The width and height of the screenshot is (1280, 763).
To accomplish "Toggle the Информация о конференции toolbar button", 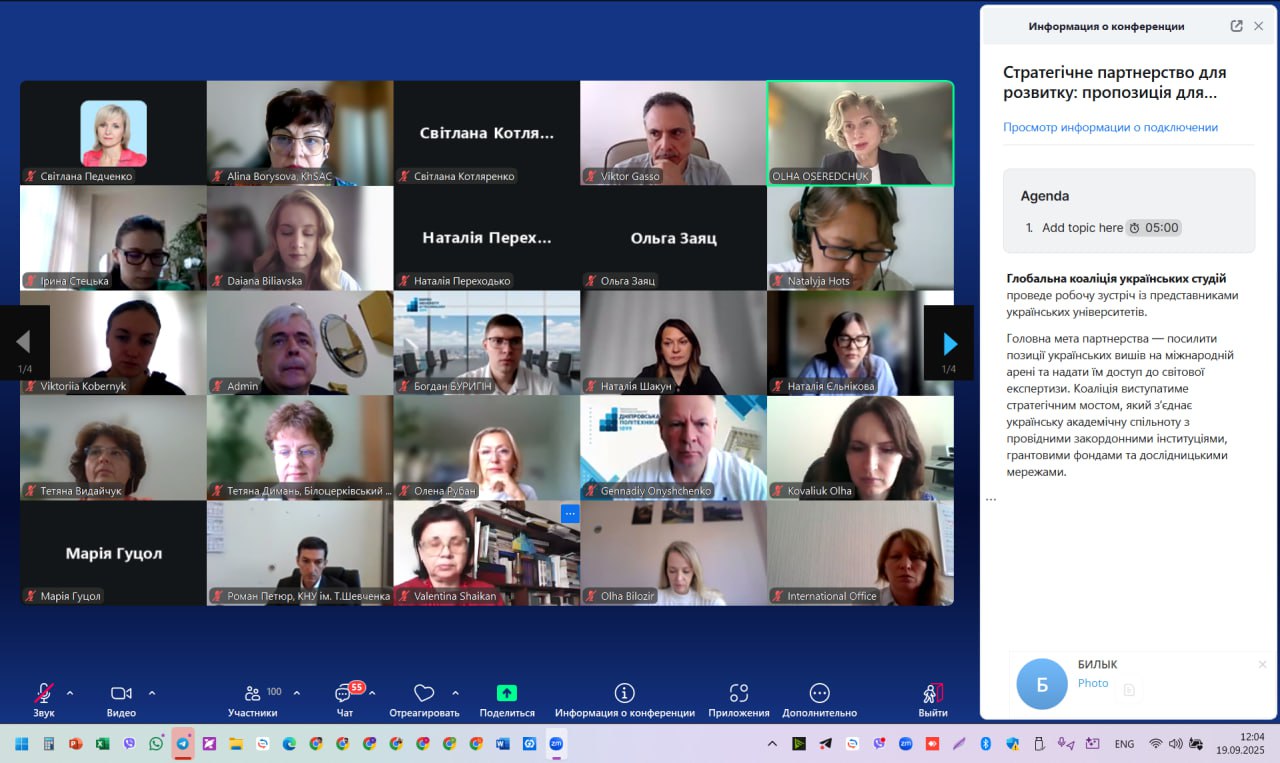I will tap(624, 693).
